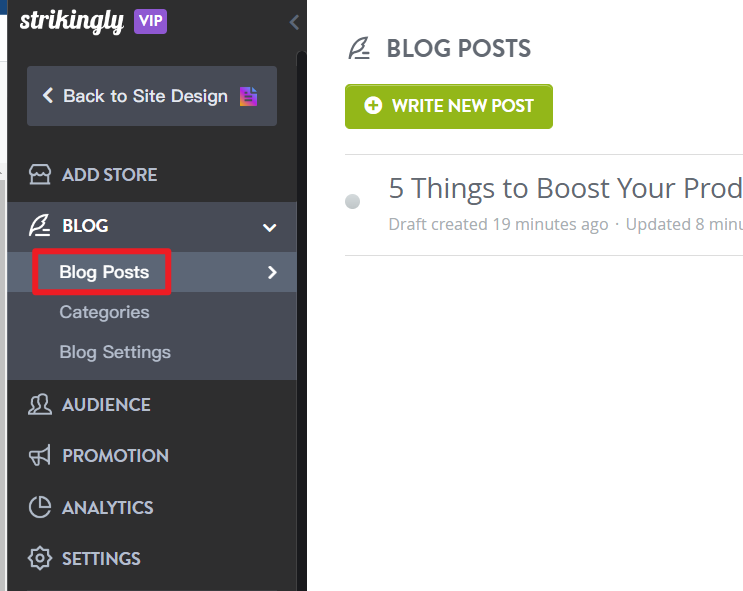The width and height of the screenshot is (743, 591).
Task: Open the Categories submenu item
Action: [x=104, y=312]
